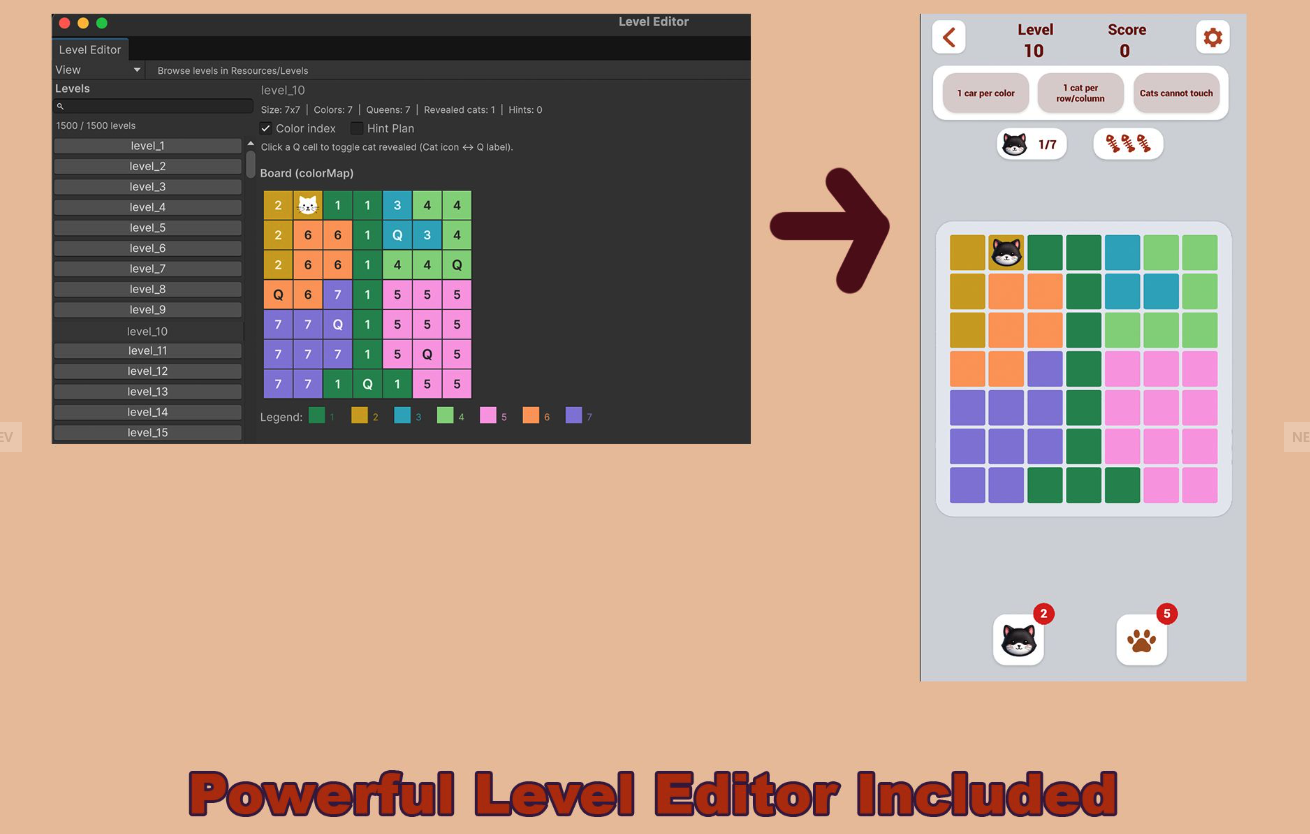Enable the Color index checkbox
The width and height of the screenshot is (1310, 834).
(266, 129)
